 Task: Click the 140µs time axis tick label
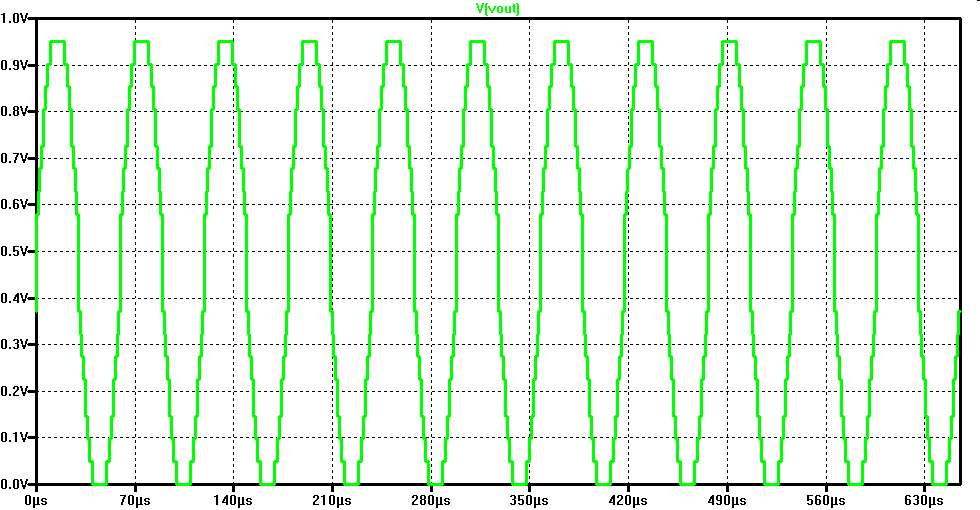point(233,499)
